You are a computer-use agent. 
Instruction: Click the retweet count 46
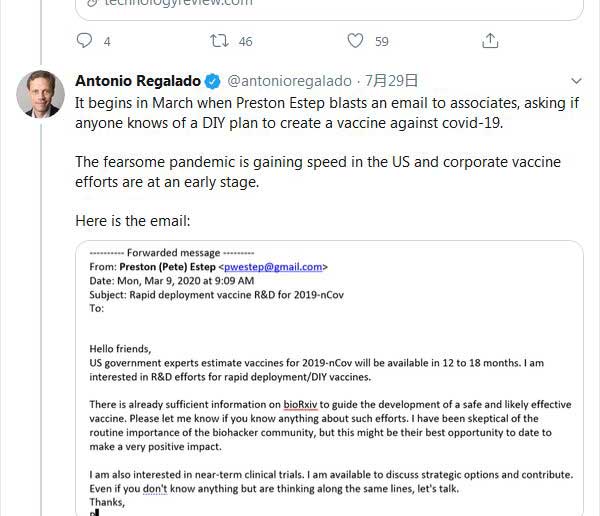(x=245, y=42)
